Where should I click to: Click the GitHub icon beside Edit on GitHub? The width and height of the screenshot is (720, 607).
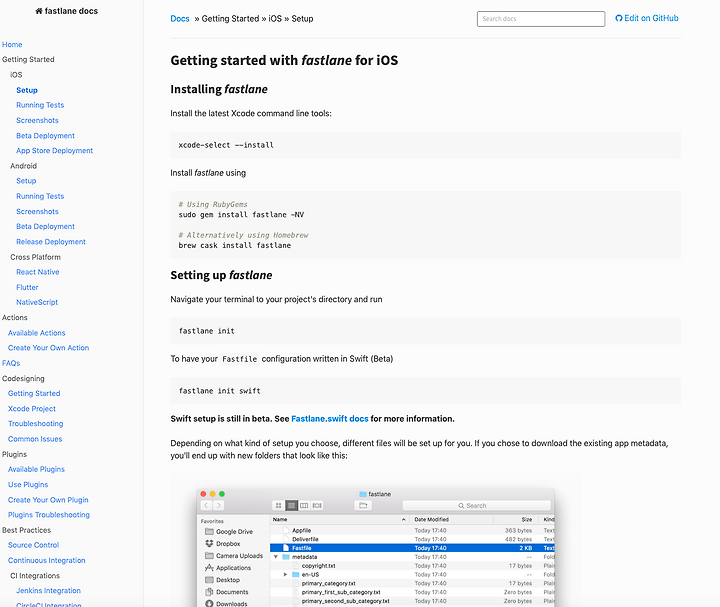point(619,18)
